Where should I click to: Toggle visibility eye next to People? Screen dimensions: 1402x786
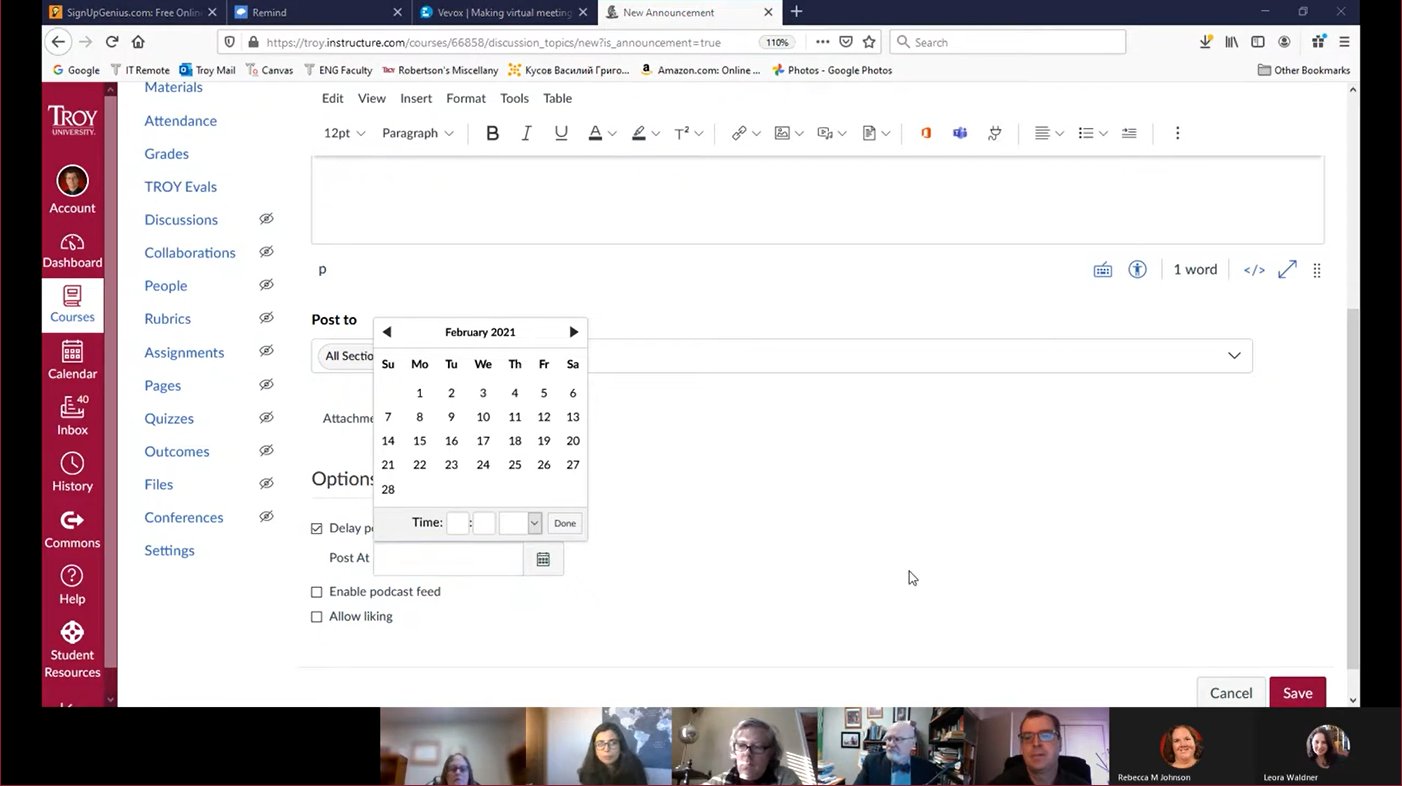point(266,285)
